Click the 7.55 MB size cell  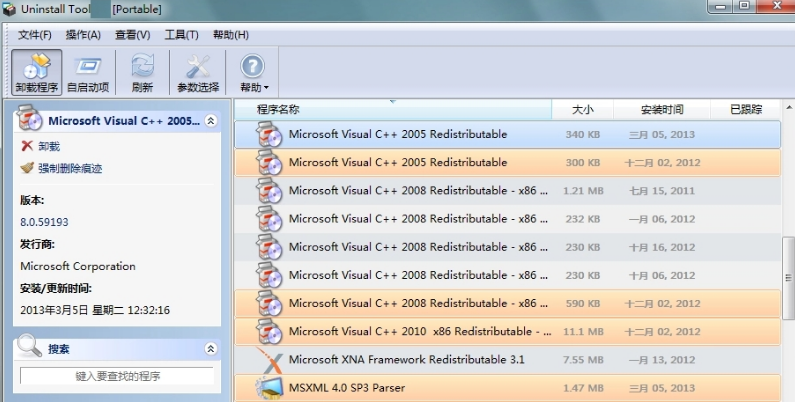[x=583, y=360]
